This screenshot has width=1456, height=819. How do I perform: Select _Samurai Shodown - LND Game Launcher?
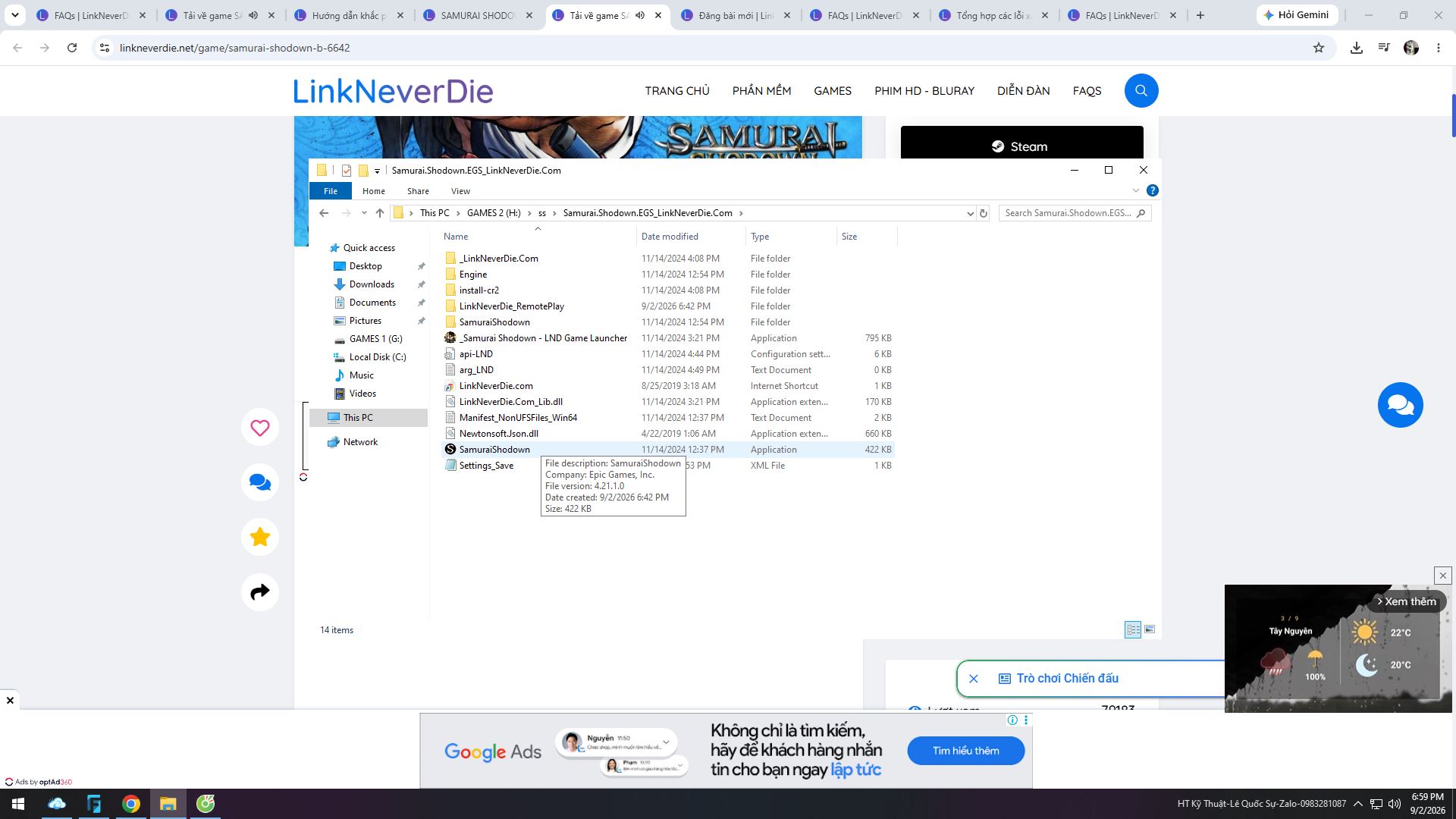pyautogui.click(x=543, y=338)
